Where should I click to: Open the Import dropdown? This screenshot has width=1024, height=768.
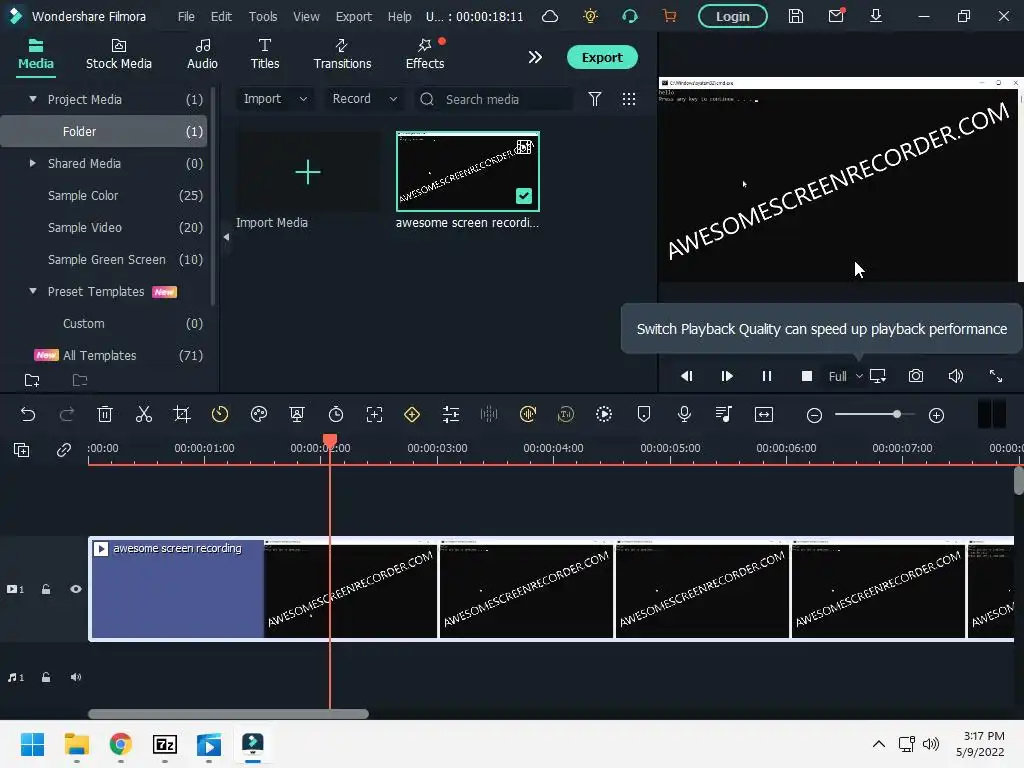[275, 99]
